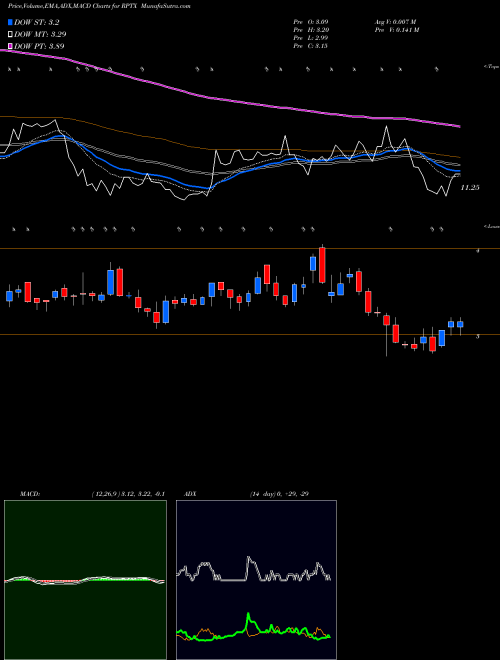Click the 'Pre C: 3.15' value
500x660 pixels.
(x=311, y=46)
